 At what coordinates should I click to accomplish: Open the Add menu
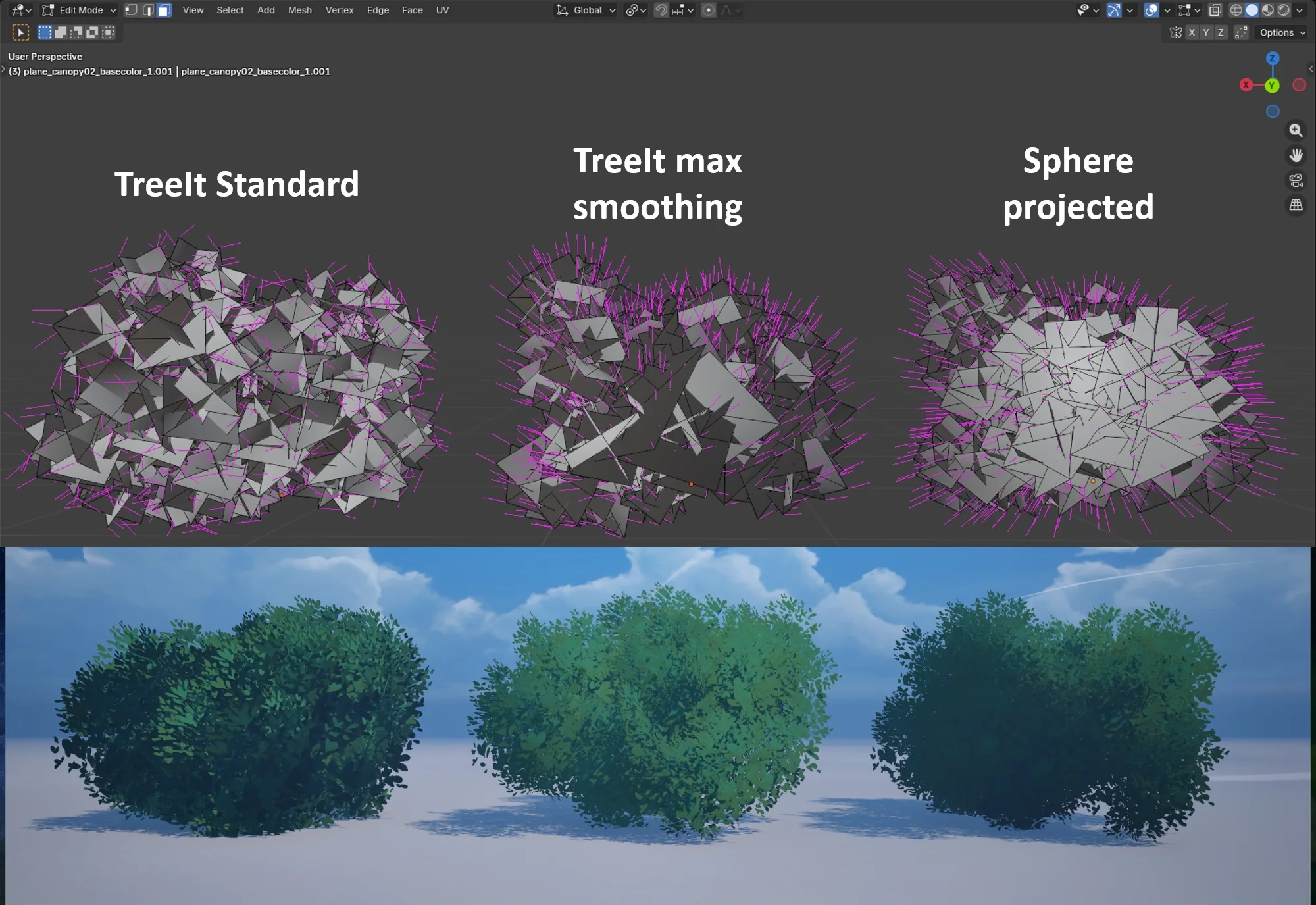click(266, 10)
